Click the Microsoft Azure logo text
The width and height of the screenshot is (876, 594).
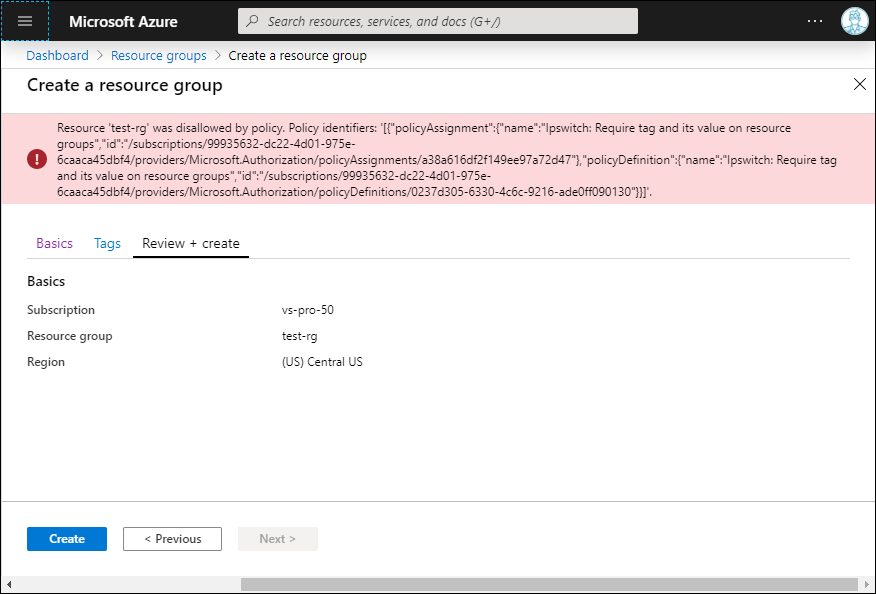[123, 21]
